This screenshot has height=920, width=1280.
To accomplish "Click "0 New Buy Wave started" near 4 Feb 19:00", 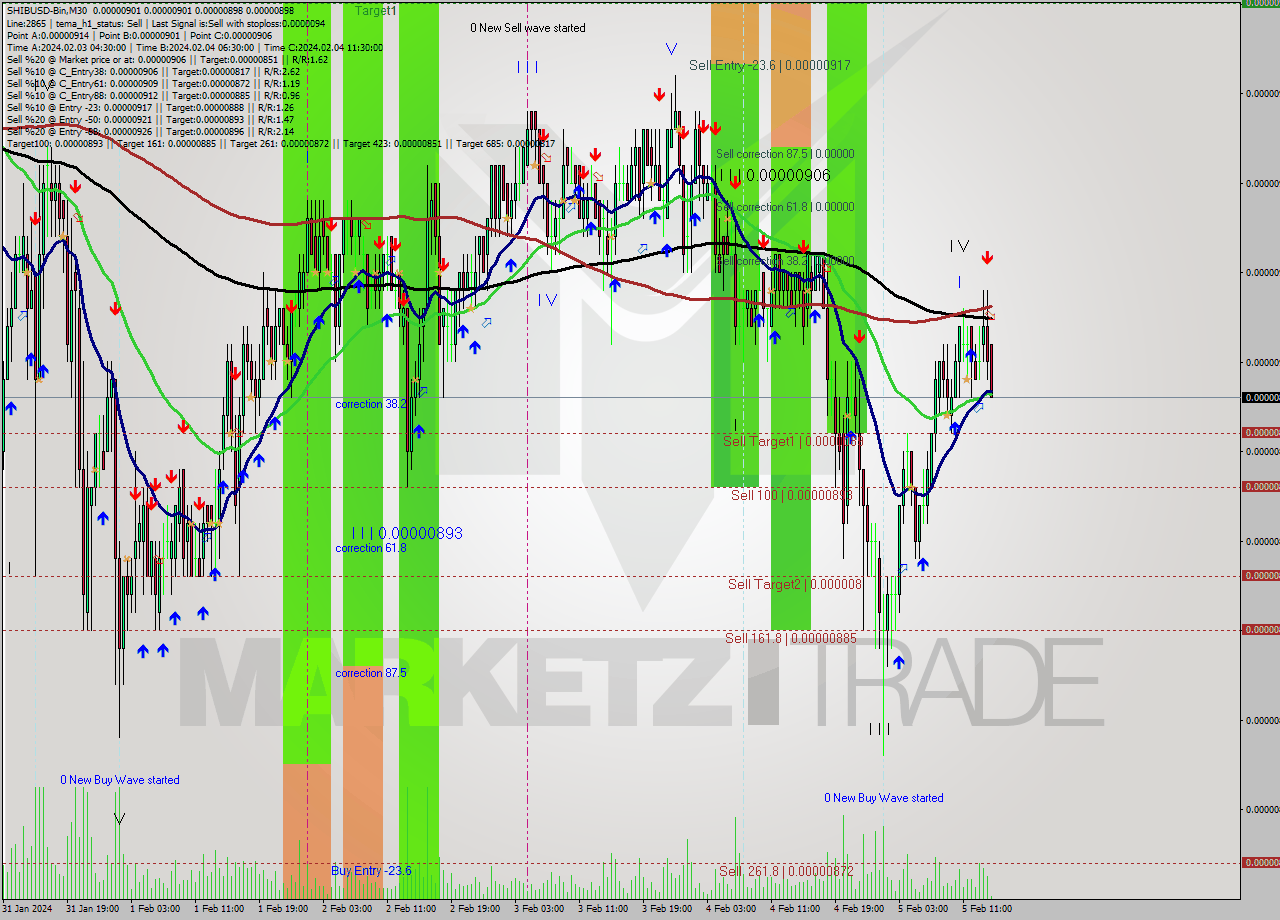I will point(884,798).
